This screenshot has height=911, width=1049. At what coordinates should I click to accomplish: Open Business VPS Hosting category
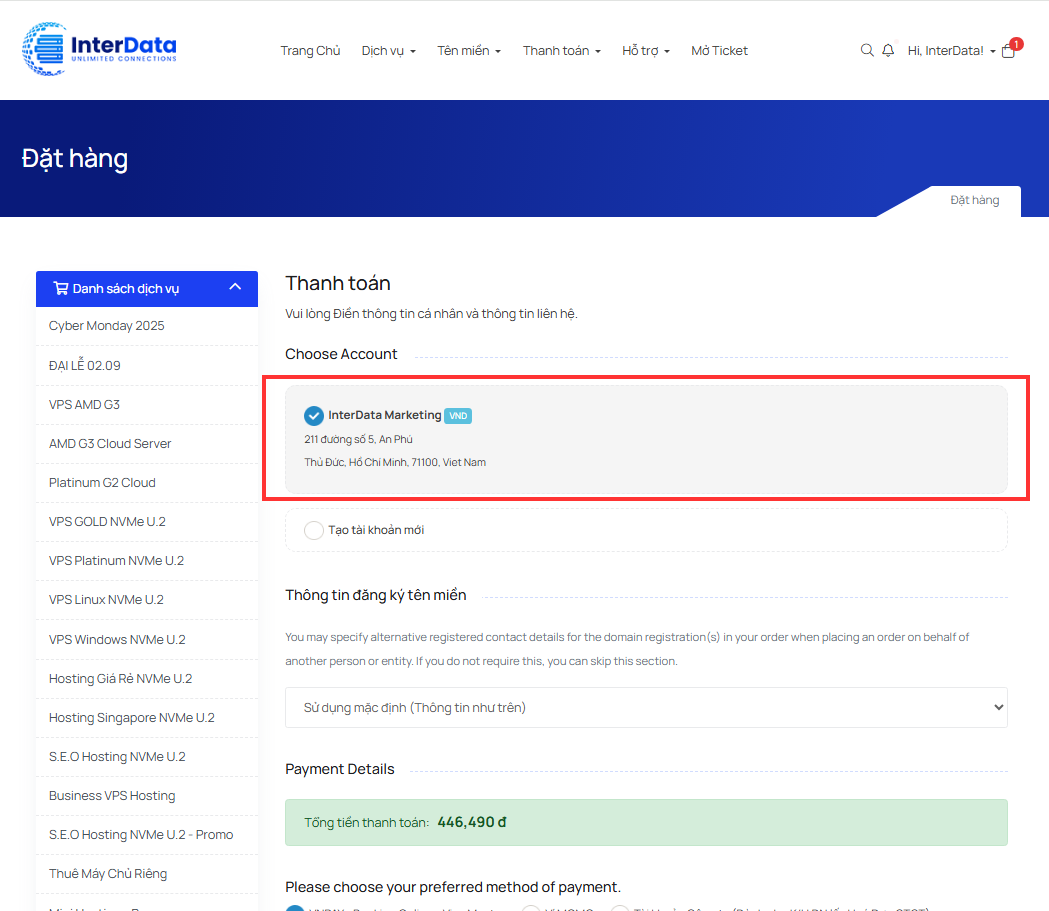(x=147, y=796)
